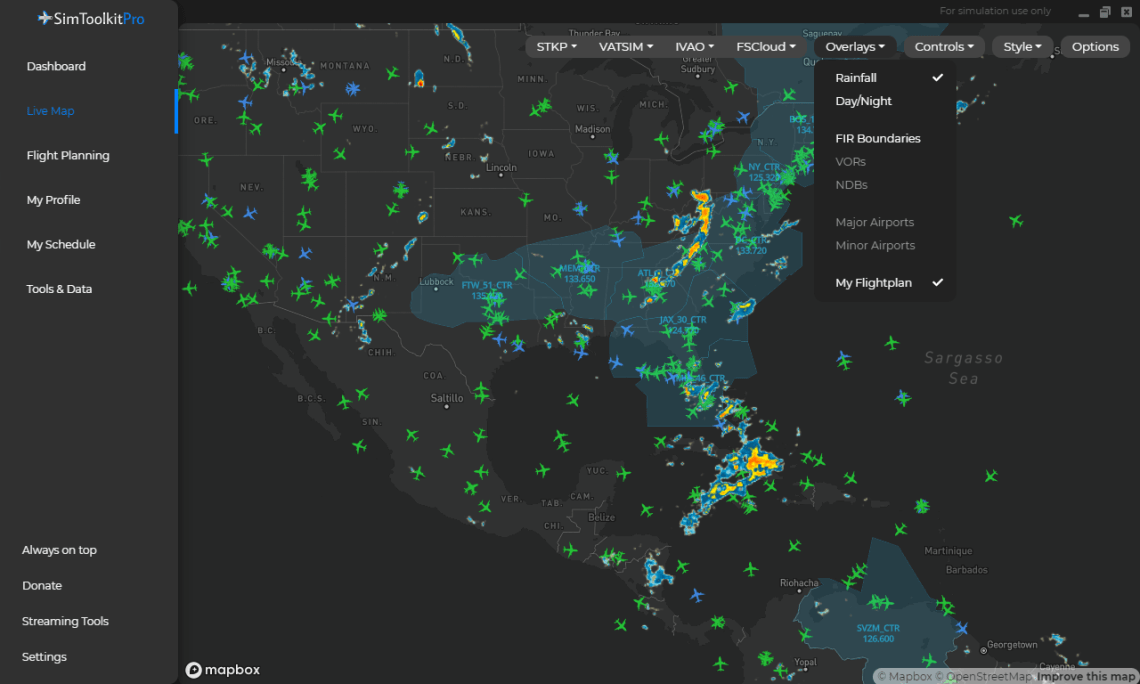Follow the Improve this map link
The width and height of the screenshot is (1140, 684).
click(x=1085, y=677)
